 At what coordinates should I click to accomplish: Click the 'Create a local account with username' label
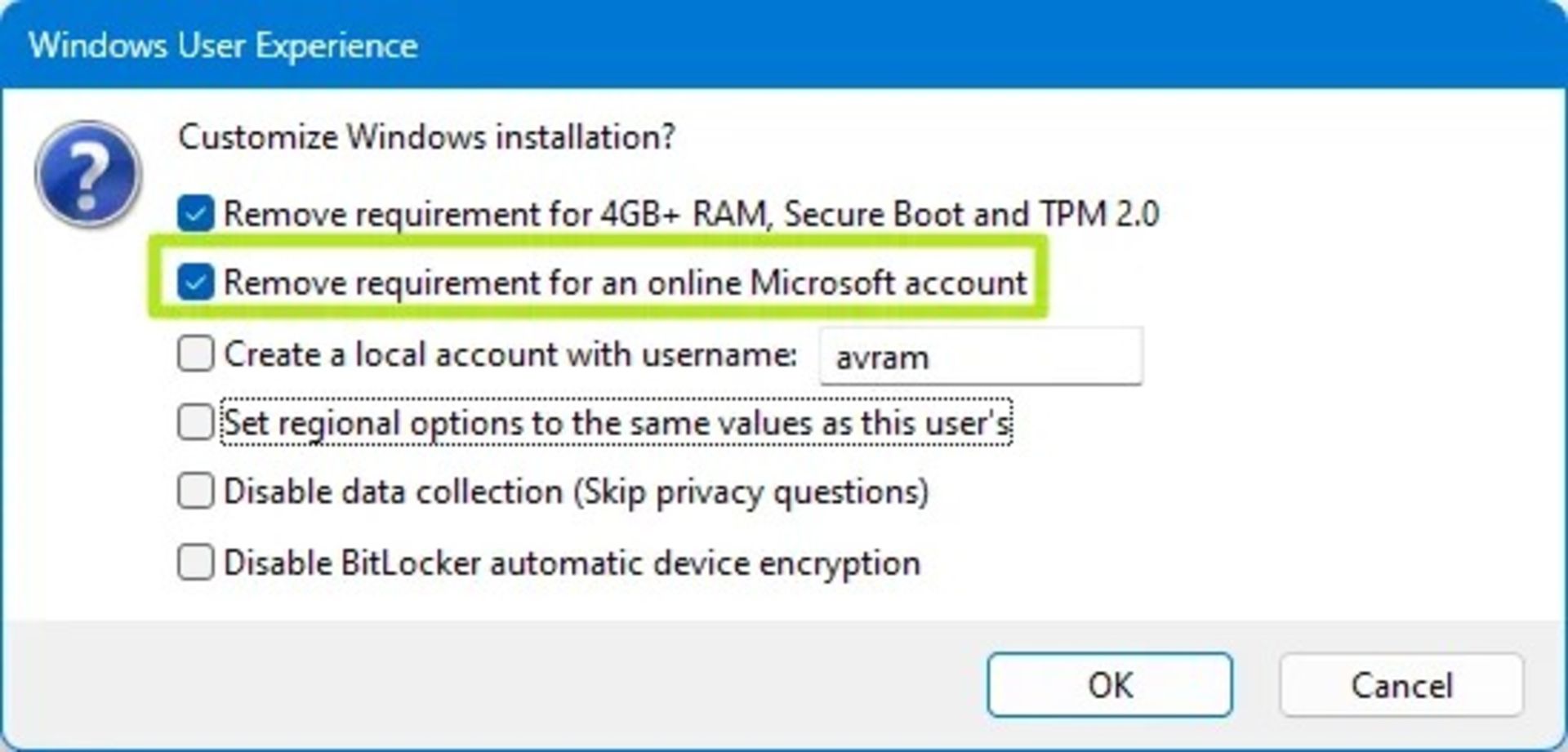510,354
